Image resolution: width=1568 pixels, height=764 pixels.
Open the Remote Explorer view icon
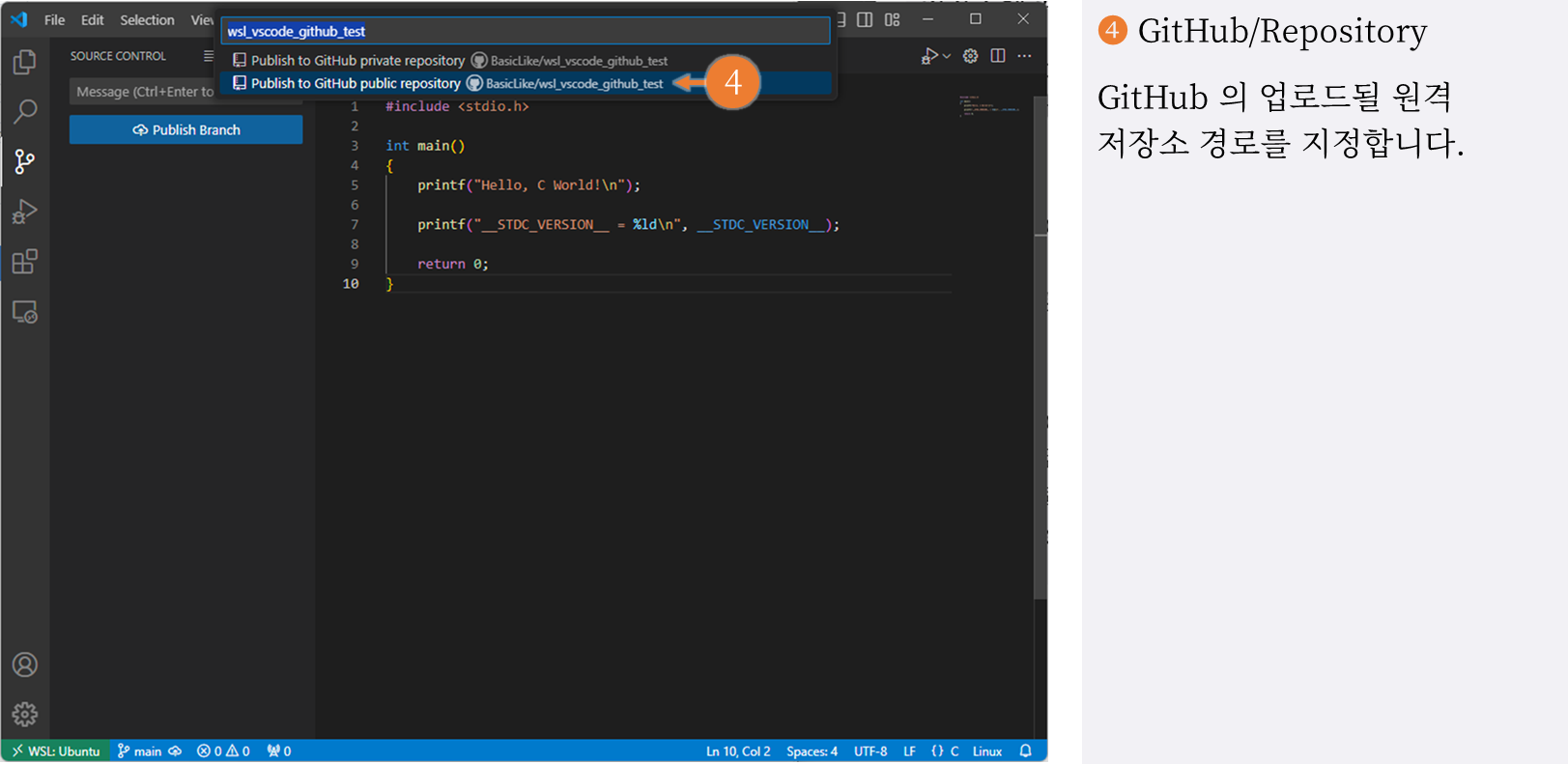25,312
